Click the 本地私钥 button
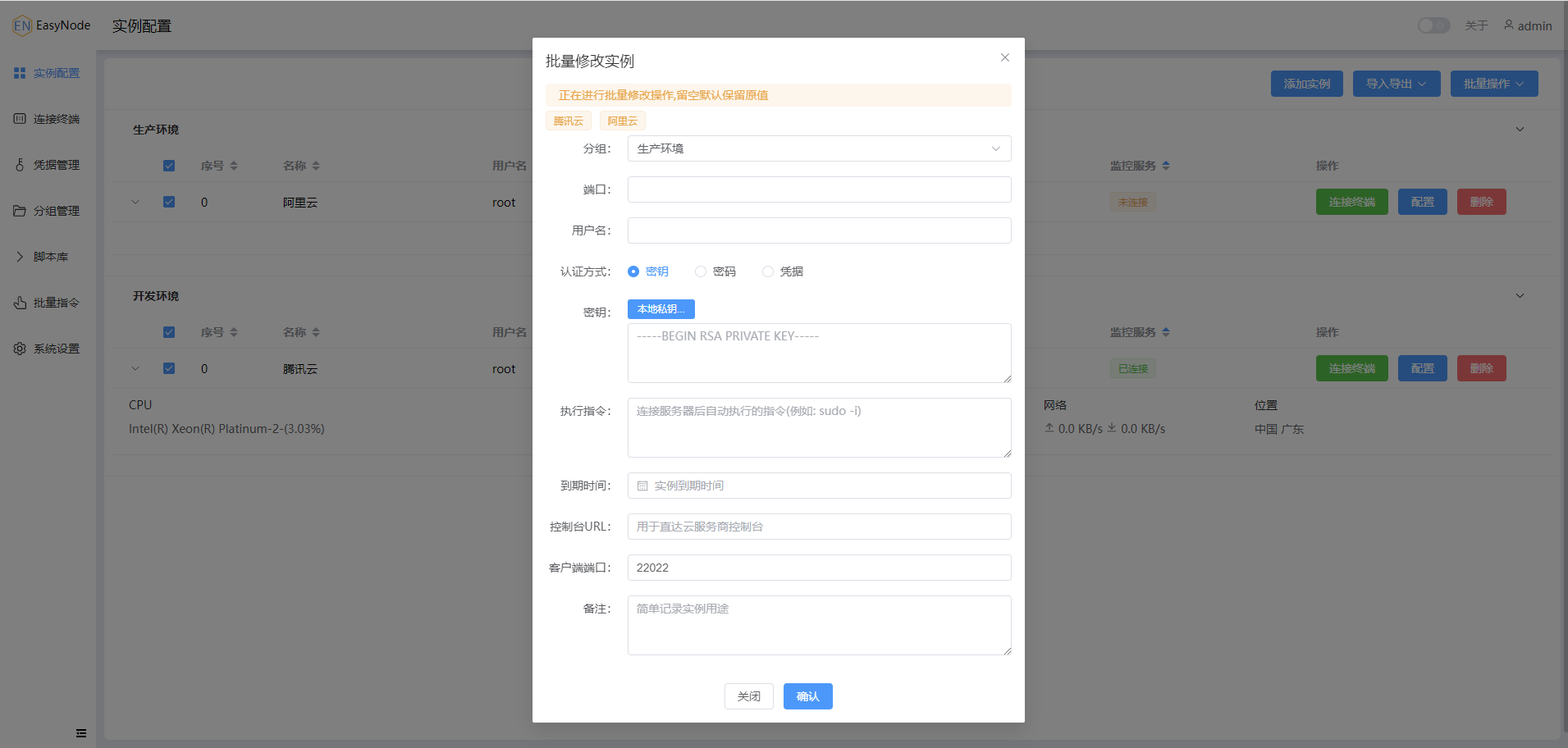This screenshot has height=748, width=1568. point(661,309)
